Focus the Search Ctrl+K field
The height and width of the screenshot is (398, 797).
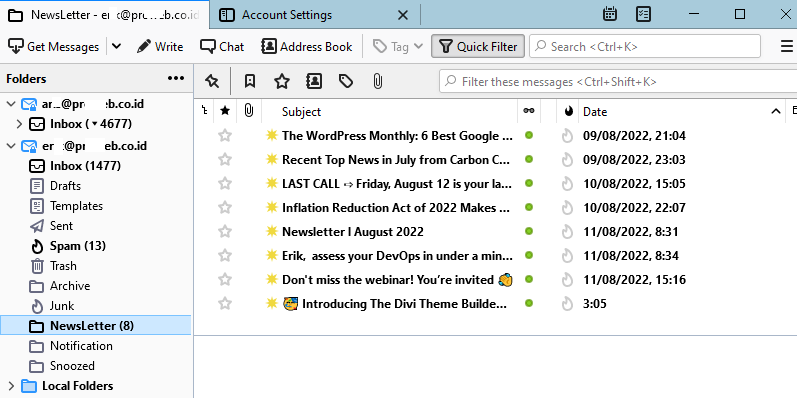[645, 47]
